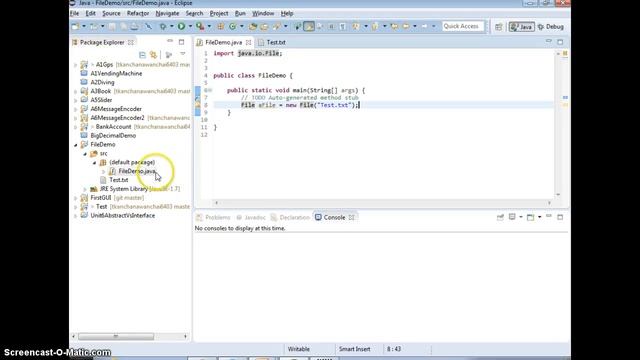Viewport: 640px width, 360px height.
Task: Open the Help menu
Action: [287, 13]
